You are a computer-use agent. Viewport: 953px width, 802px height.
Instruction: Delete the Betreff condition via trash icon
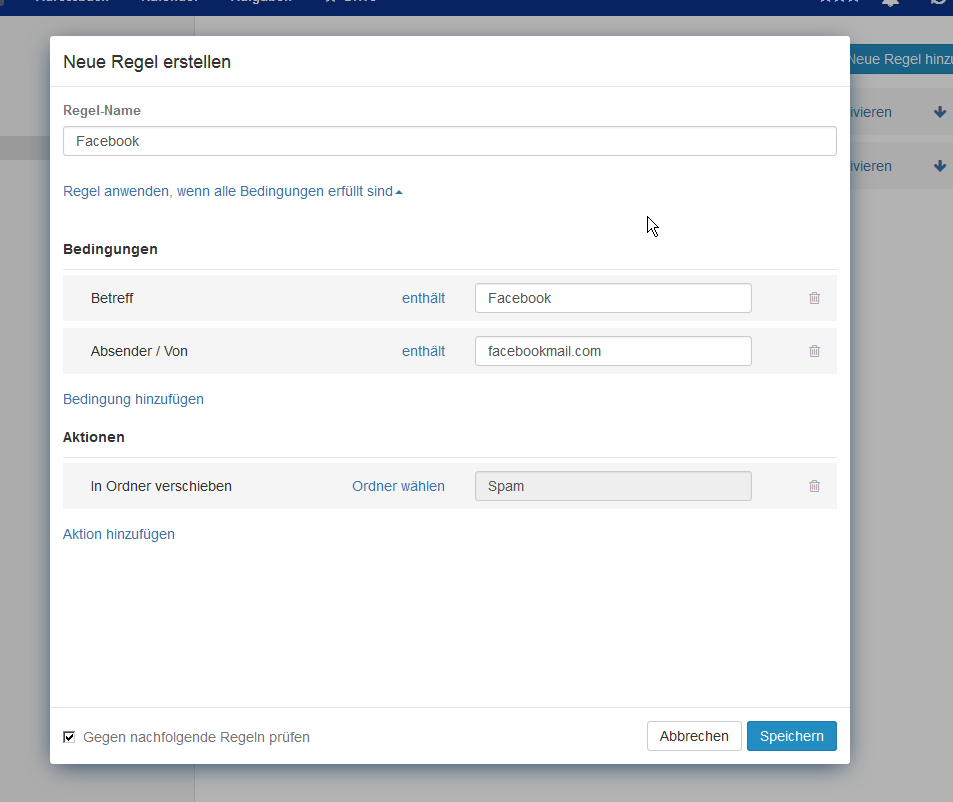click(x=814, y=298)
